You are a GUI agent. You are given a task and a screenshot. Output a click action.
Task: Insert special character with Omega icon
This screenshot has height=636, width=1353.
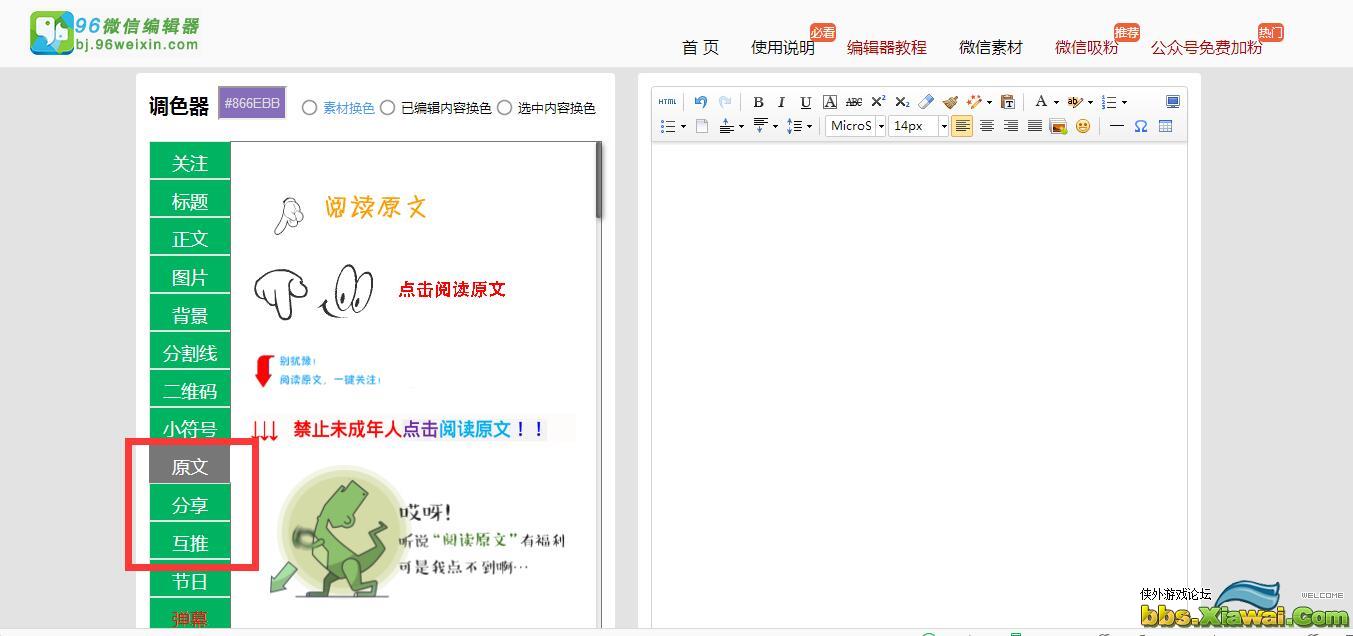click(x=1140, y=126)
